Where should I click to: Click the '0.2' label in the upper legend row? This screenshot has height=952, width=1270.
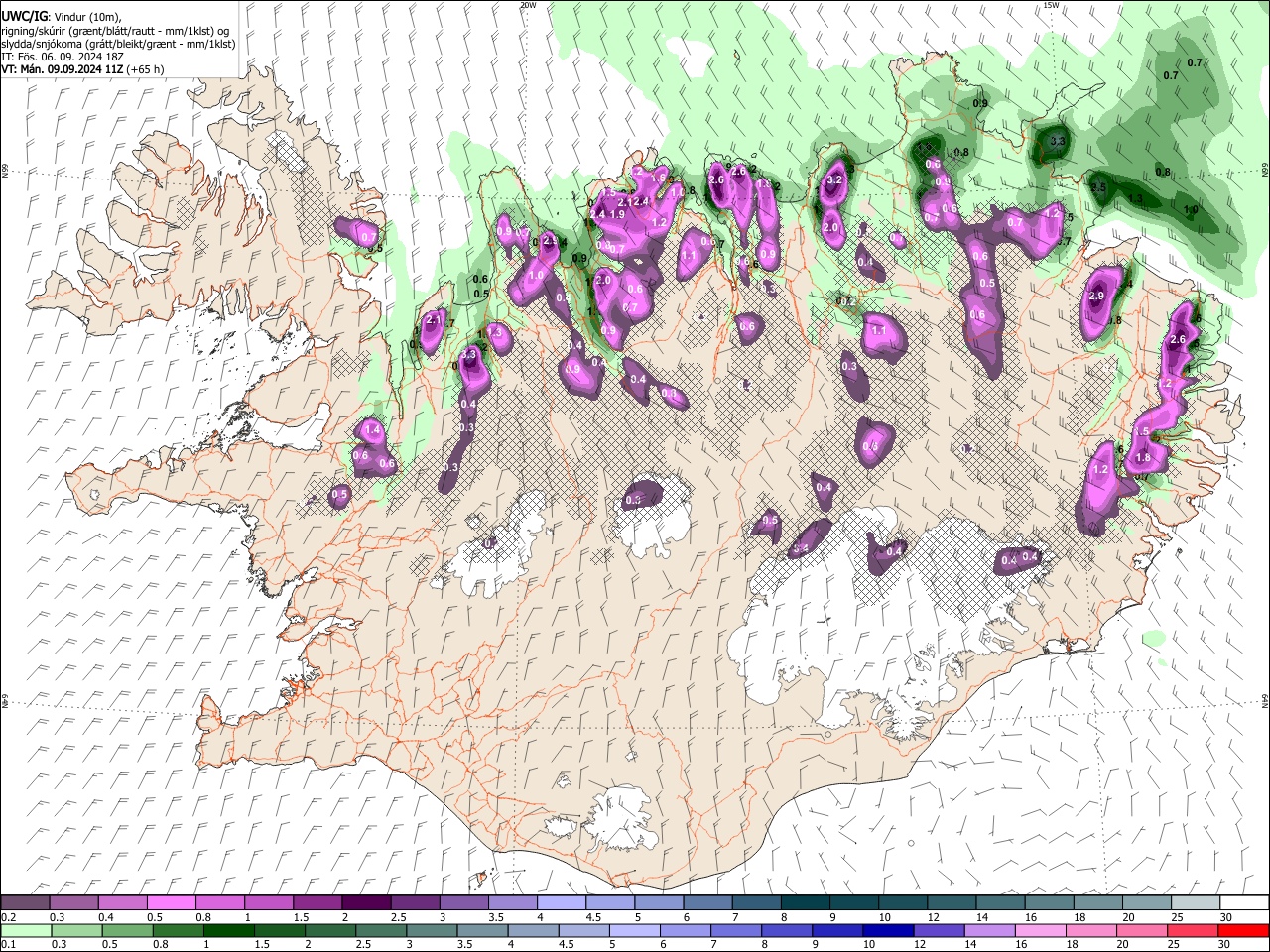coord(8,917)
